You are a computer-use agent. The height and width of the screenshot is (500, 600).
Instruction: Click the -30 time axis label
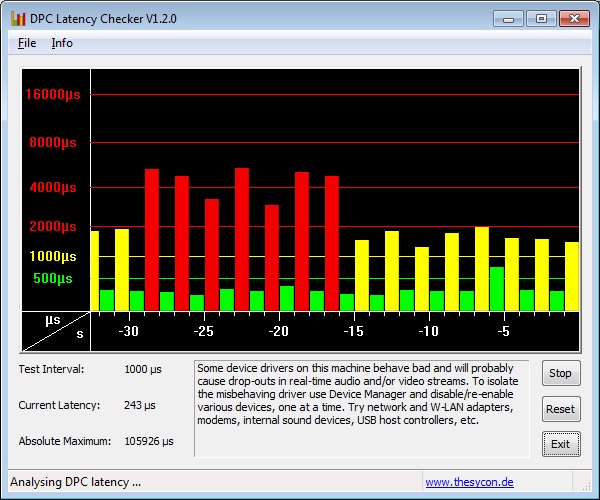[129, 331]
